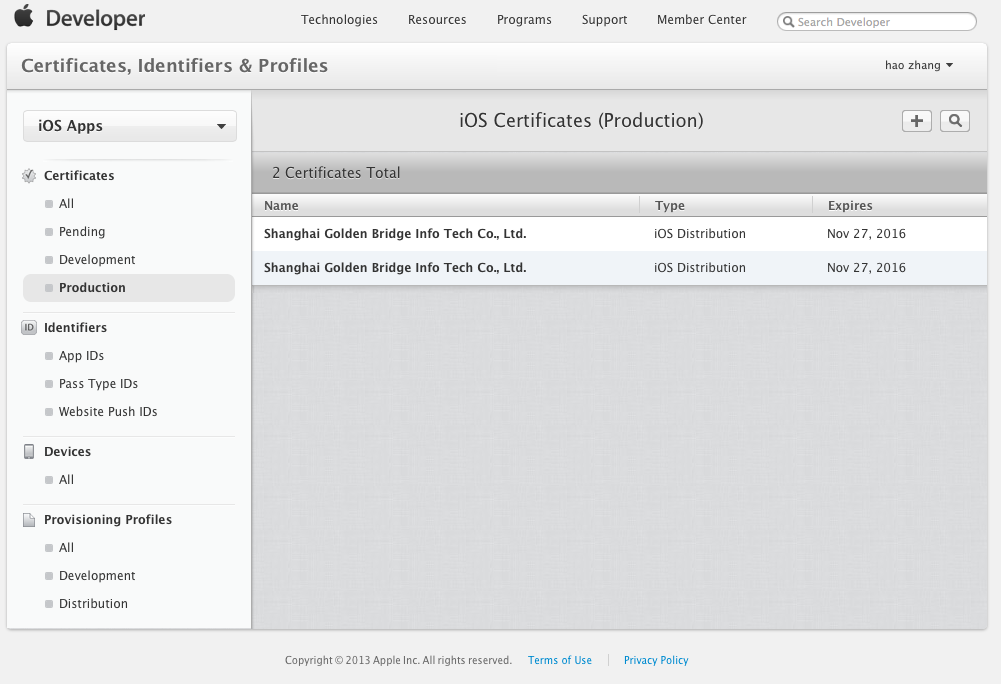Click the Provisioning Profiles document icon
Screen dimensions: 1001x684
(29, 520)
